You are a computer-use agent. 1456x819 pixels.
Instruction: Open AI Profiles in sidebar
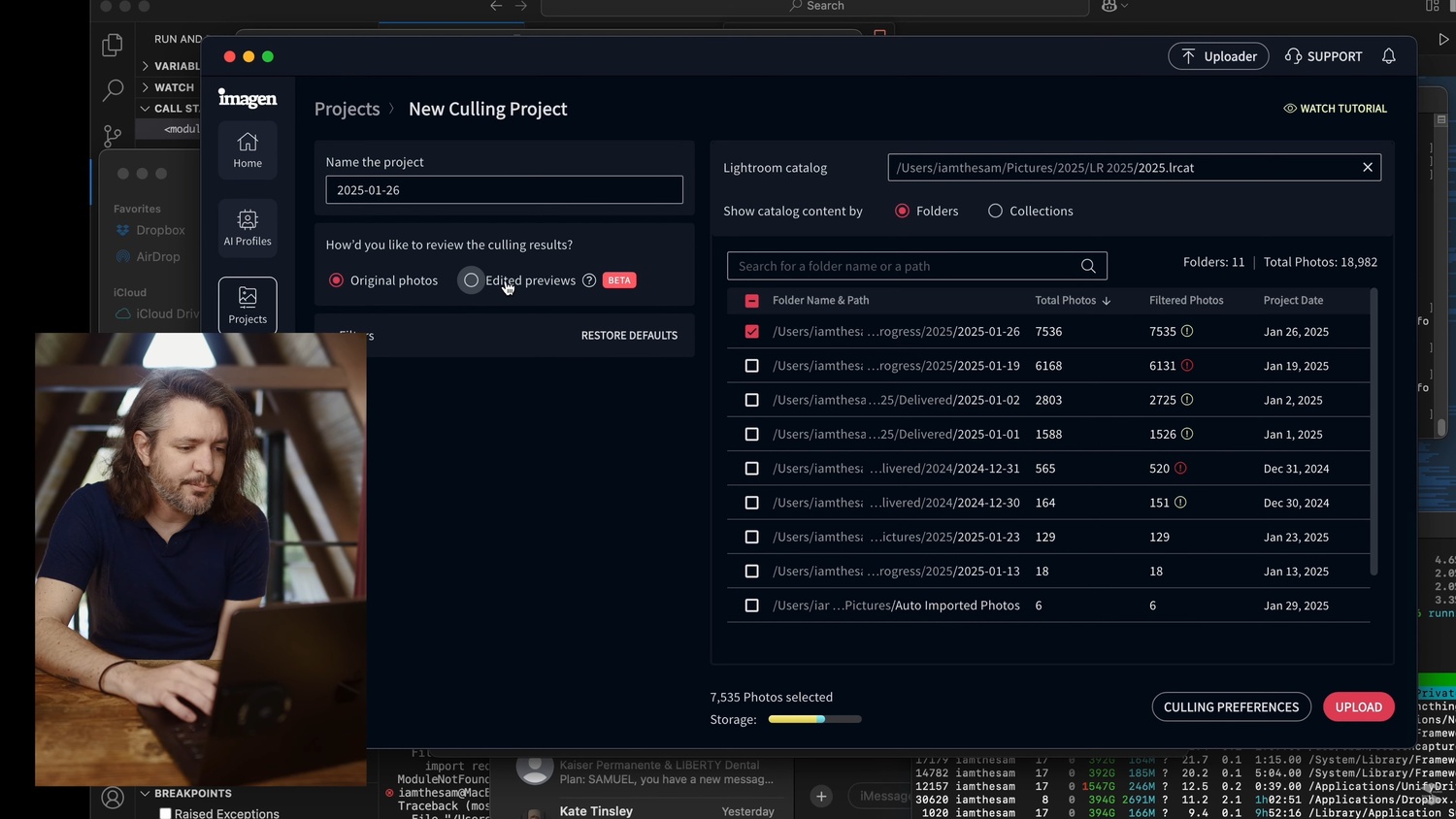click(x=248, y=228)
